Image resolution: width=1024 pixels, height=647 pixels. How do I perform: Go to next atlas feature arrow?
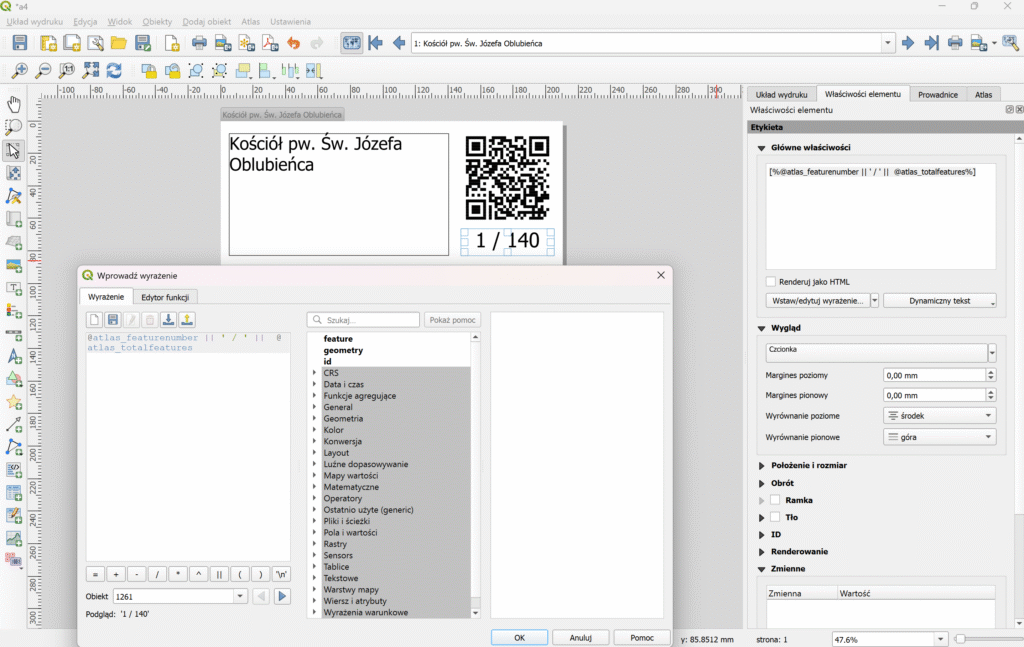pos(908,43)
